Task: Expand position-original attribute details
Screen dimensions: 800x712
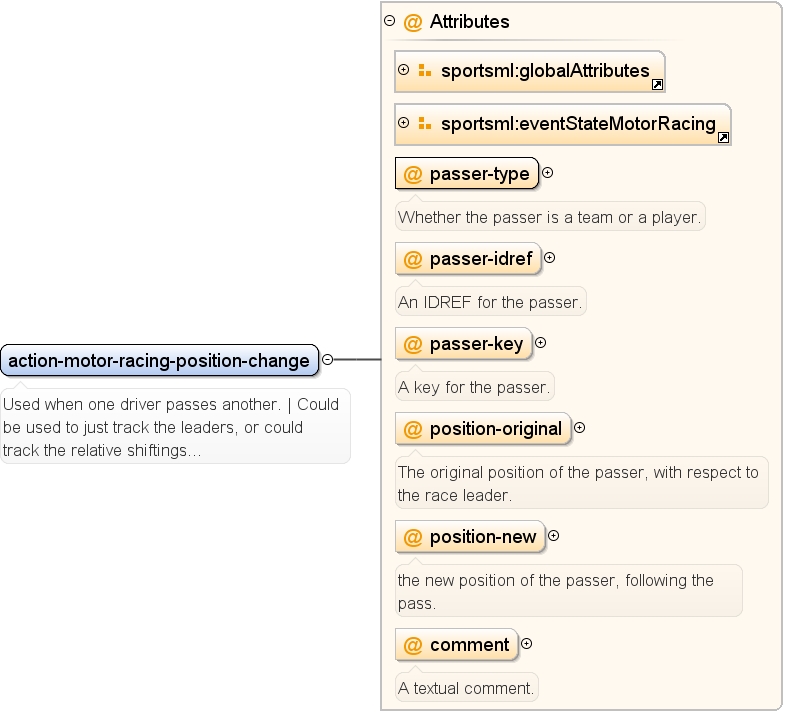Action: tap(579, 428)
